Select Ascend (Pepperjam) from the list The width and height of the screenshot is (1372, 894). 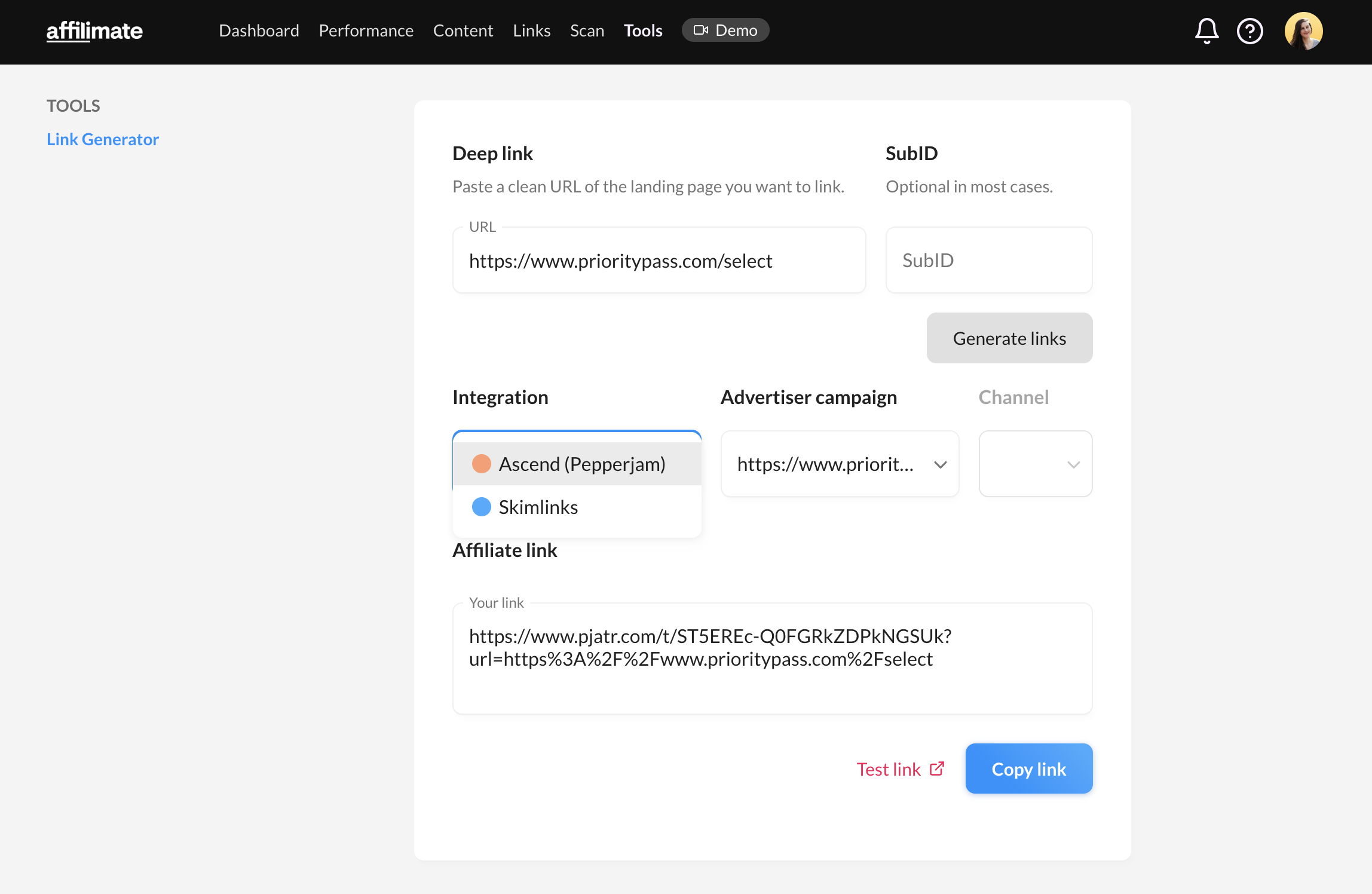(581, 463)
